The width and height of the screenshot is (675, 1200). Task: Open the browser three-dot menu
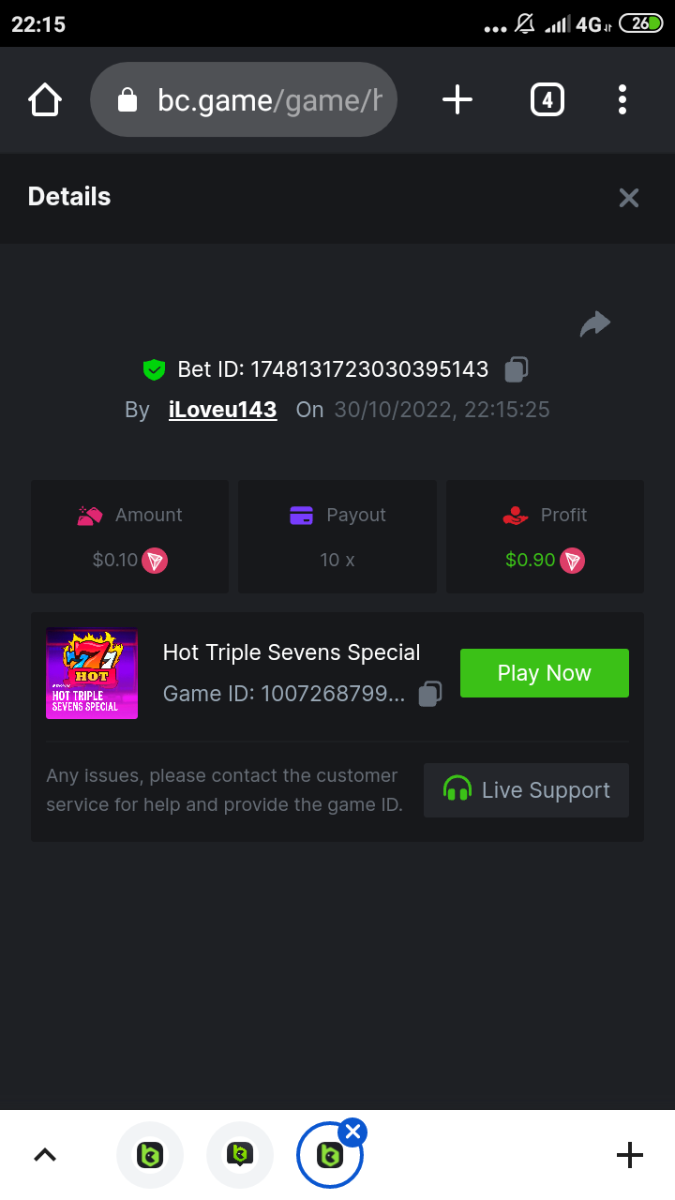coord(622,100)
